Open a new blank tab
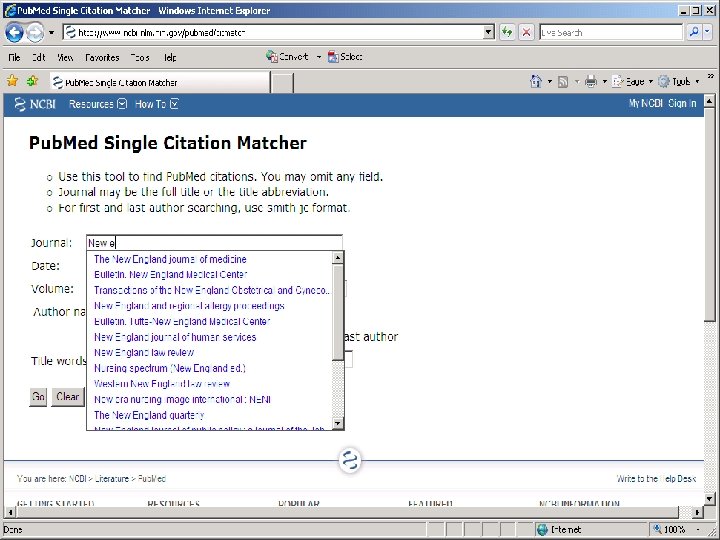The width and height of the screenshot is (720, 540). (x=282, y=83)
